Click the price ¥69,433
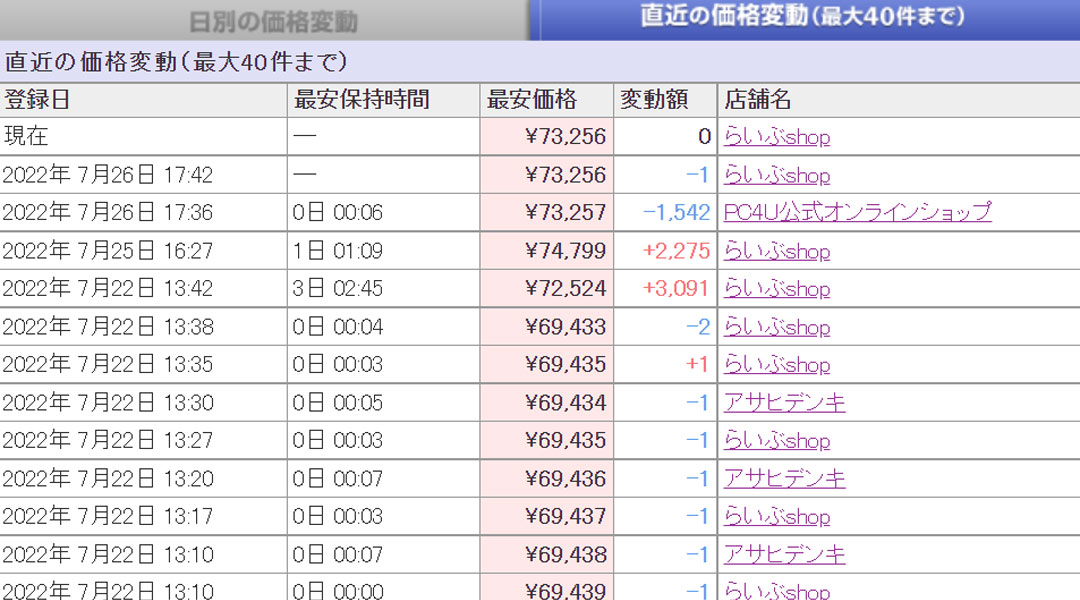This screenshot has width=1080, height=600. pyautogui.click(x=565, y=327)
